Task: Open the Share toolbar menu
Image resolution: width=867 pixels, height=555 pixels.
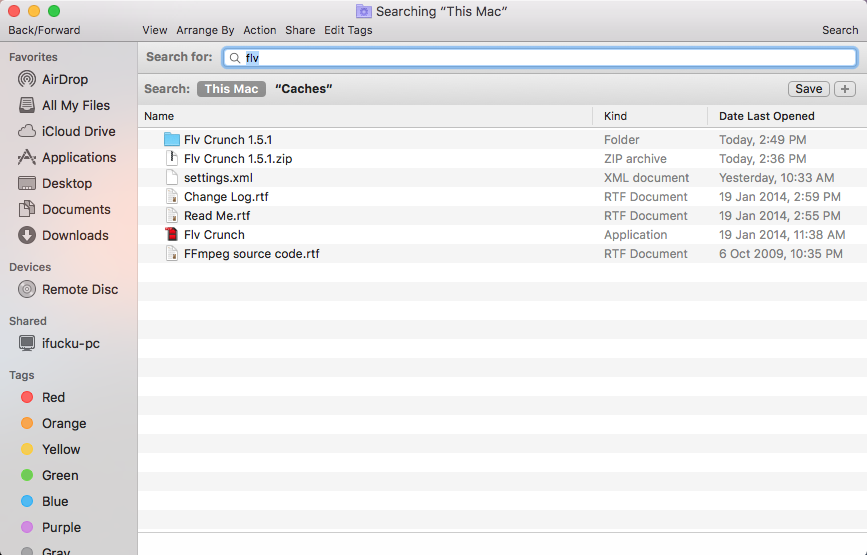Action: [x=300, y=30]
